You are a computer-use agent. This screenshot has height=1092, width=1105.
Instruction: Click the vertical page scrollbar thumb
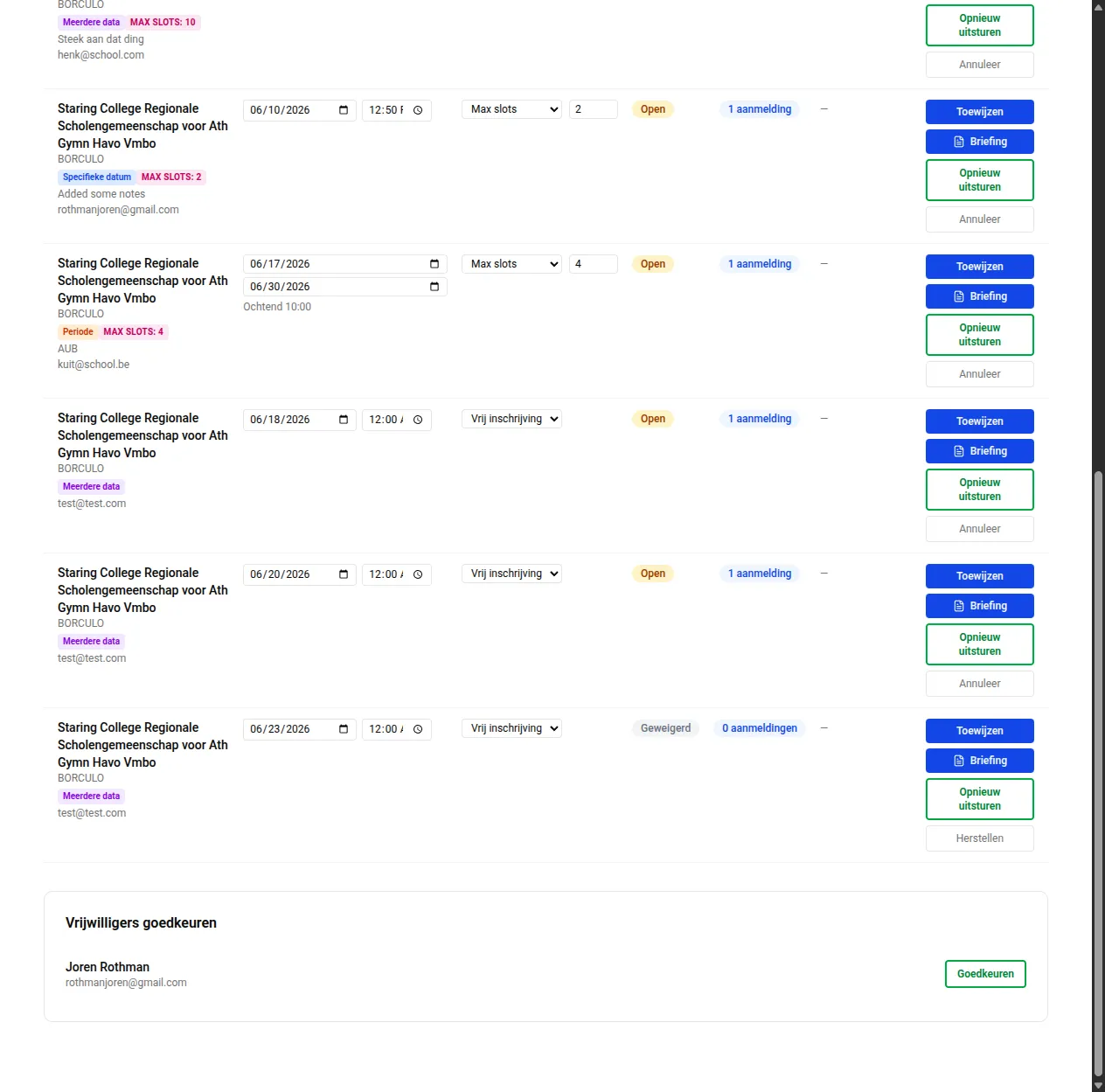1098,775
